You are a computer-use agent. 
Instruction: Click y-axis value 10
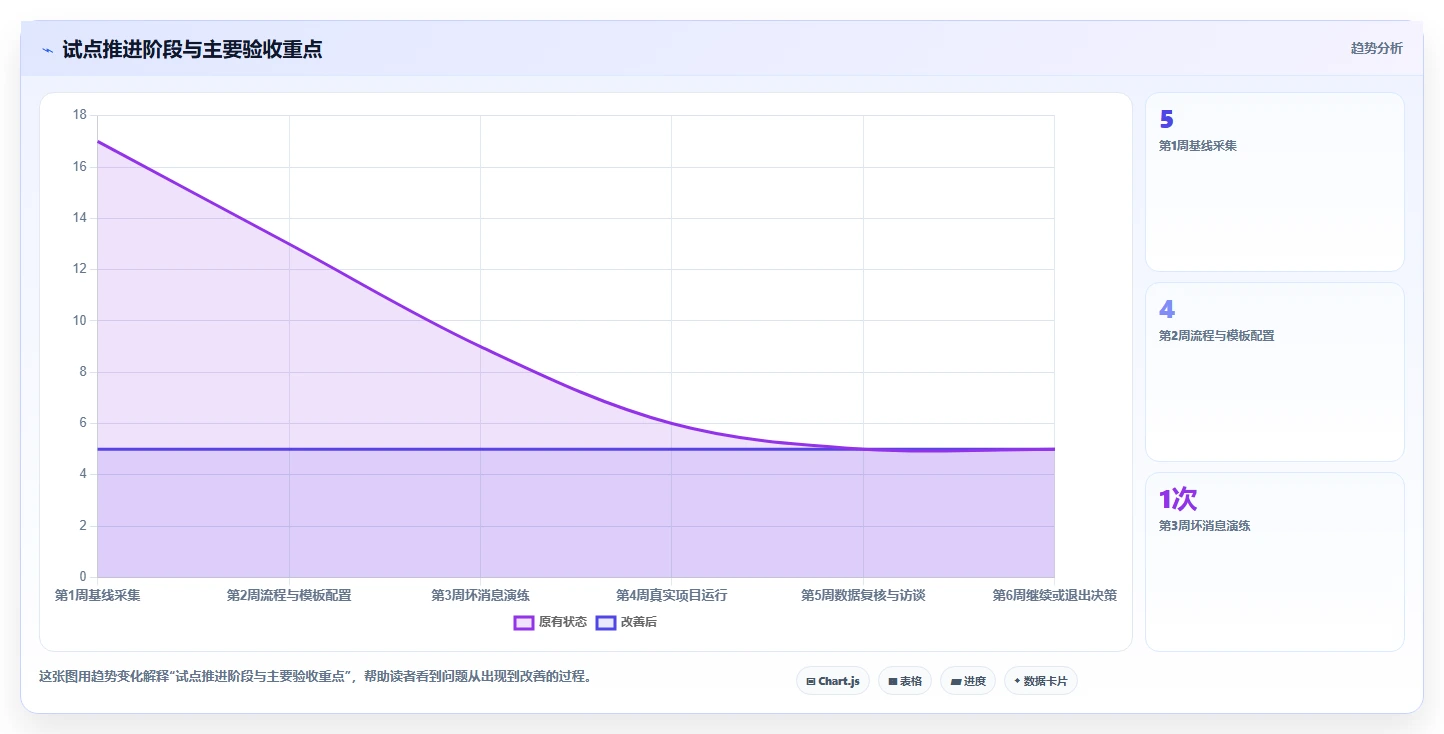(x=80, y=321)
